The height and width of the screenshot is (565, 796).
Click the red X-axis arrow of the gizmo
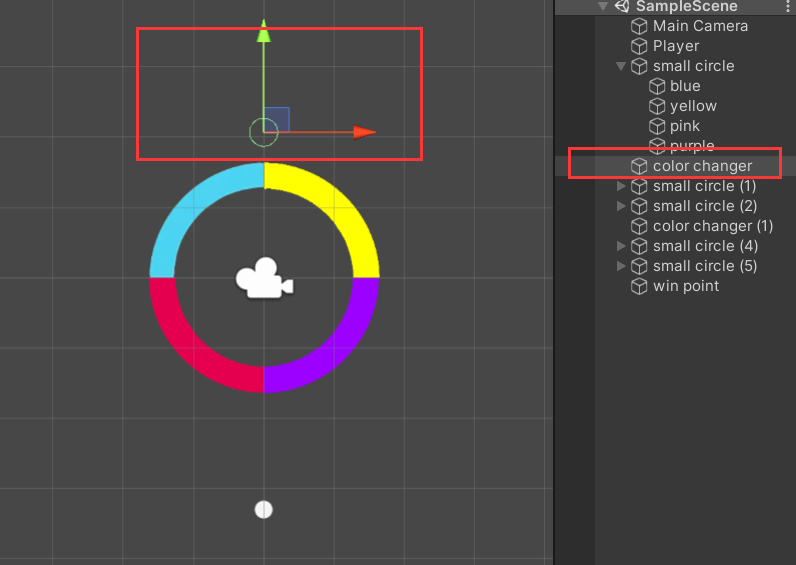click(364, 132)
